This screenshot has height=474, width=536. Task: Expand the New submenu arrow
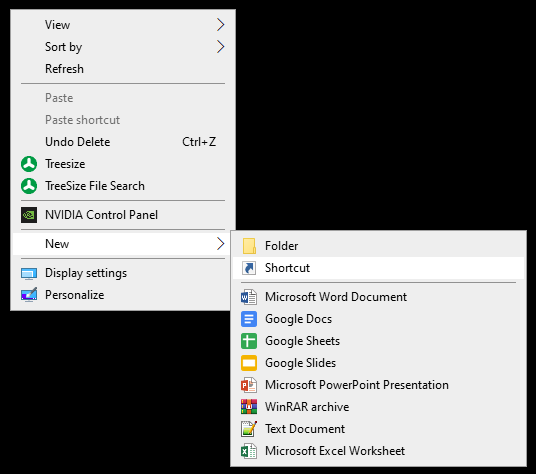pos(220,244)
